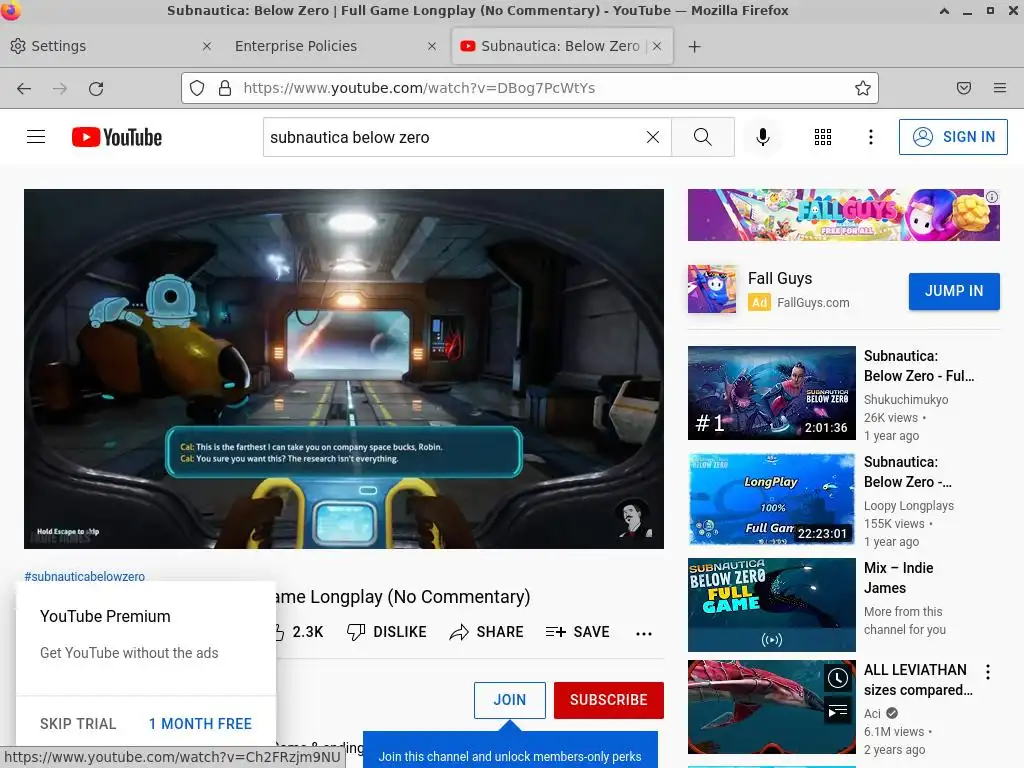View site security padlock info
This screenshot has width=1024, height=768.
[225, 88]
